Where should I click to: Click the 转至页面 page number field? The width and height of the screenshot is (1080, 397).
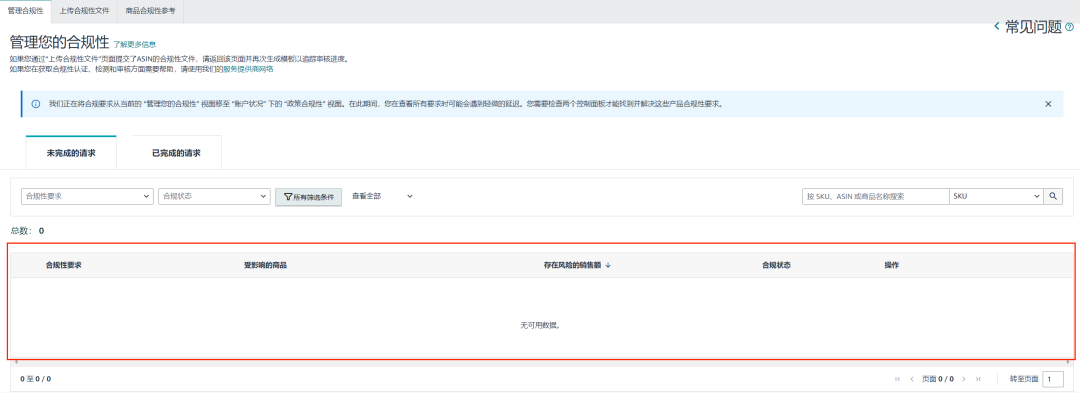tap(1053, 379)
